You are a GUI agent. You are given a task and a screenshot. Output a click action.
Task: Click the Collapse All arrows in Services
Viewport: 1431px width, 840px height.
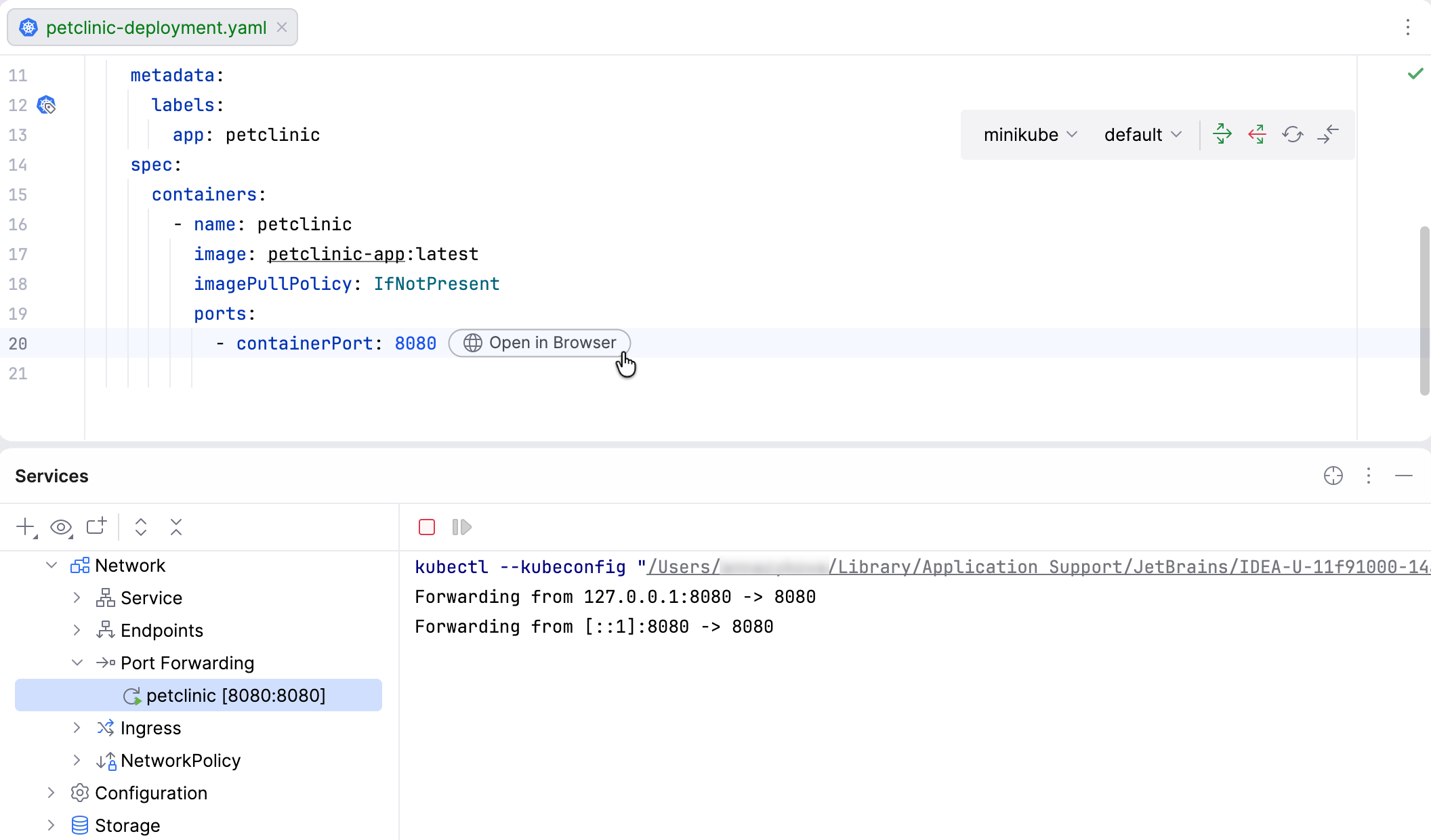[x=176, y=527]
